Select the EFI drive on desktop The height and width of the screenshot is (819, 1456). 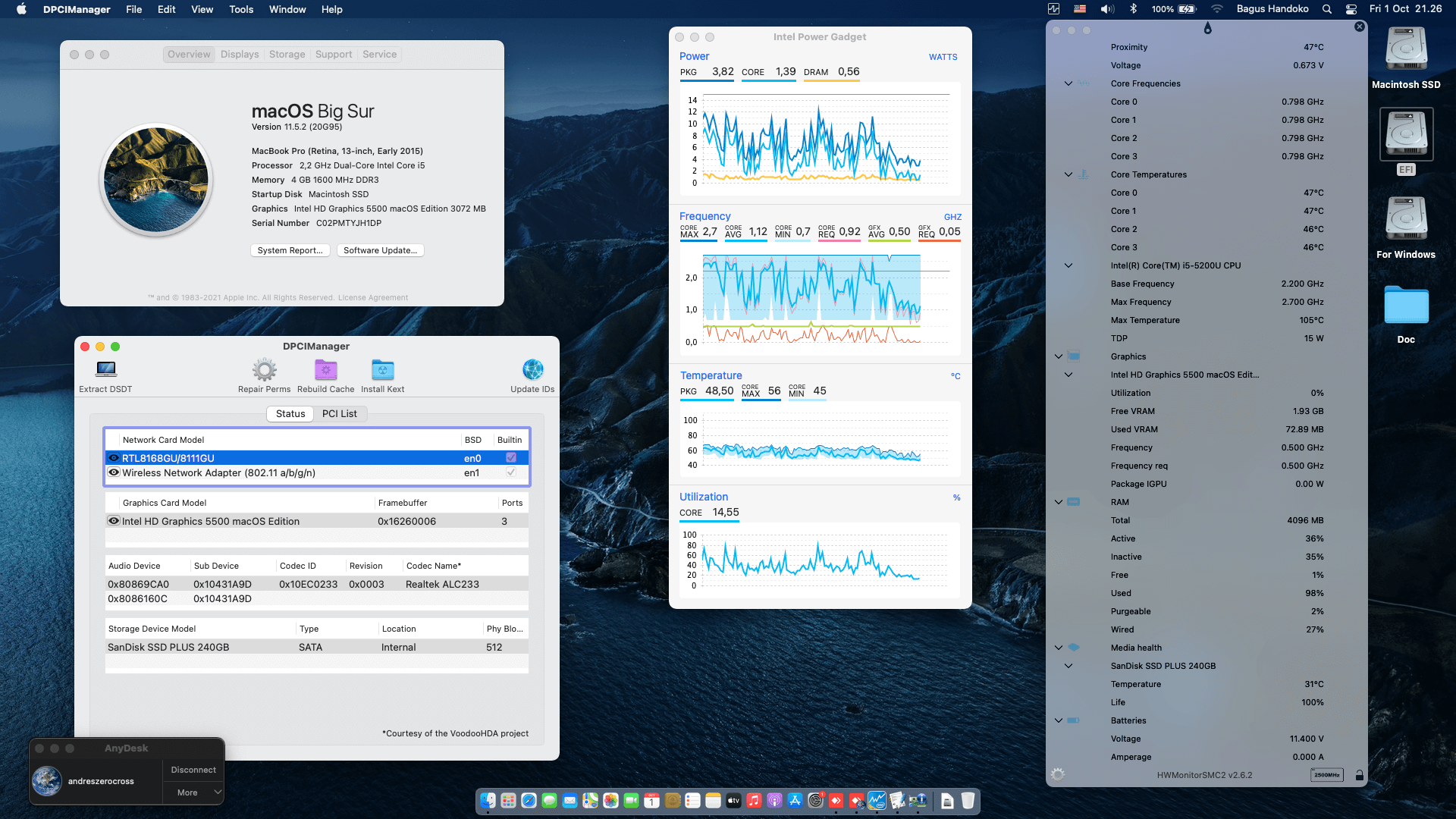pyautogui.click(x=1406, y=134)
